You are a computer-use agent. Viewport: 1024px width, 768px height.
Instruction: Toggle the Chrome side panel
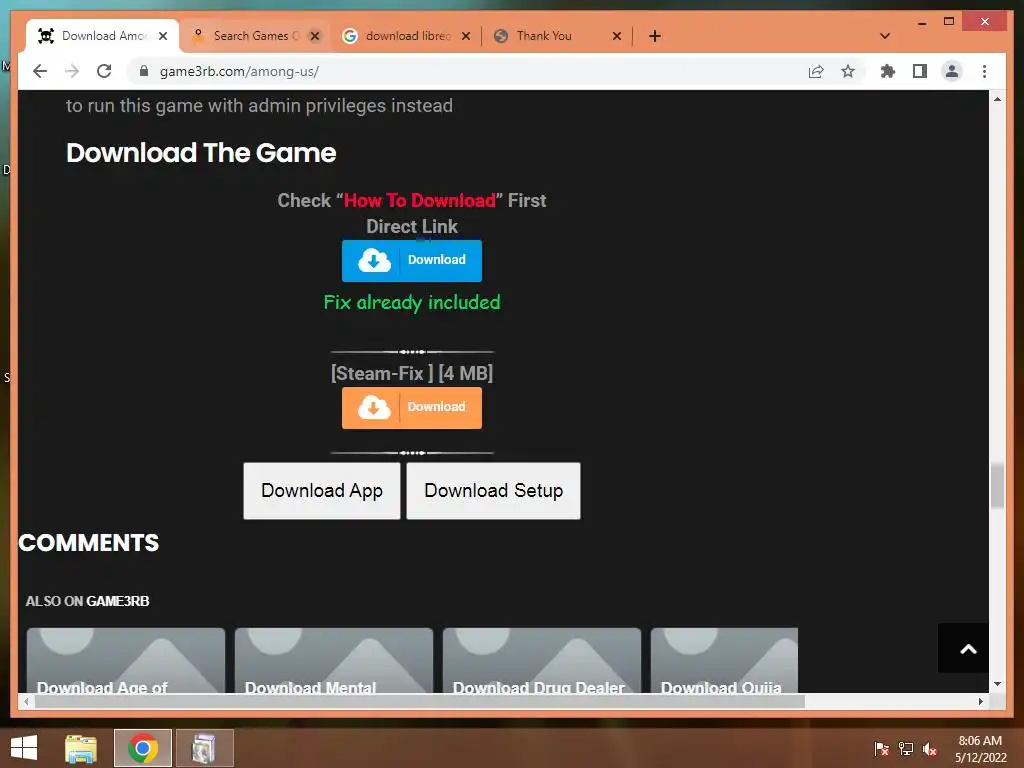point(920,71)
